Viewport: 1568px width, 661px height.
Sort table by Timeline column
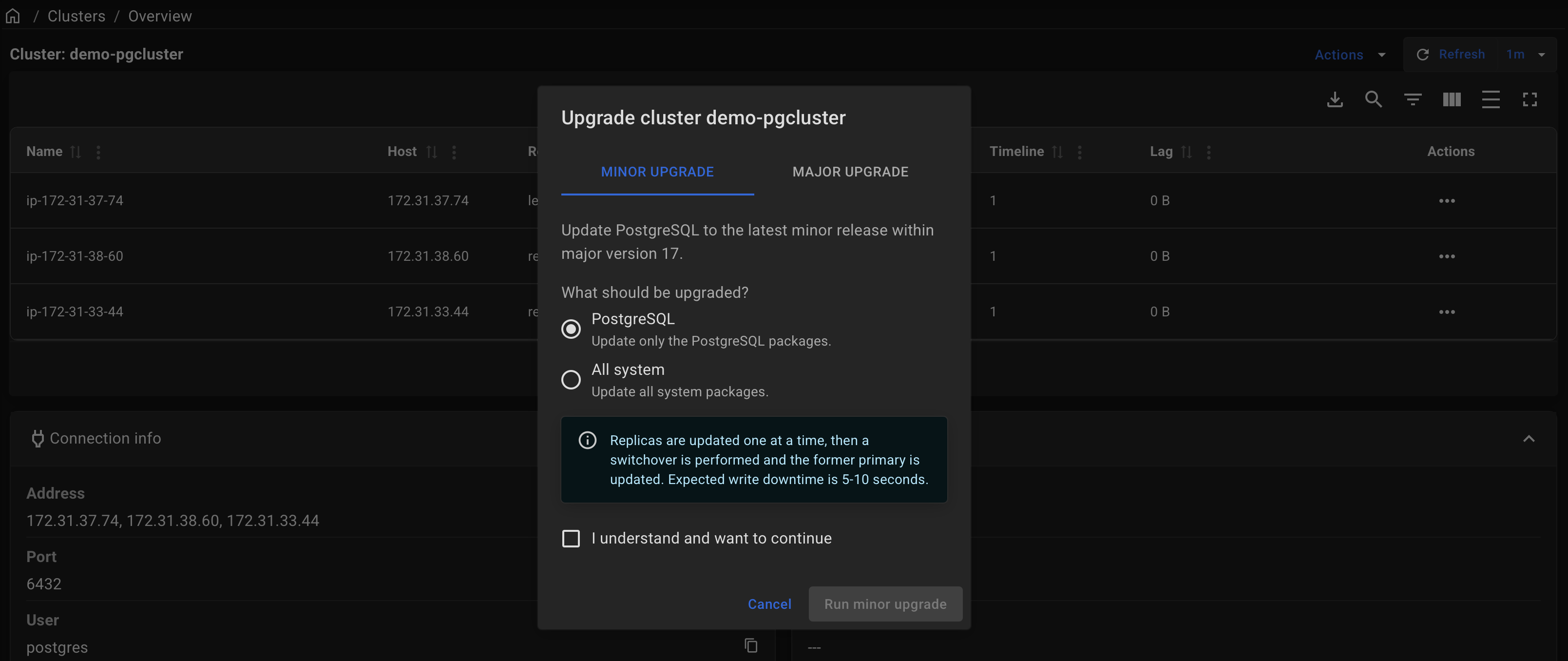[1057, 152]
